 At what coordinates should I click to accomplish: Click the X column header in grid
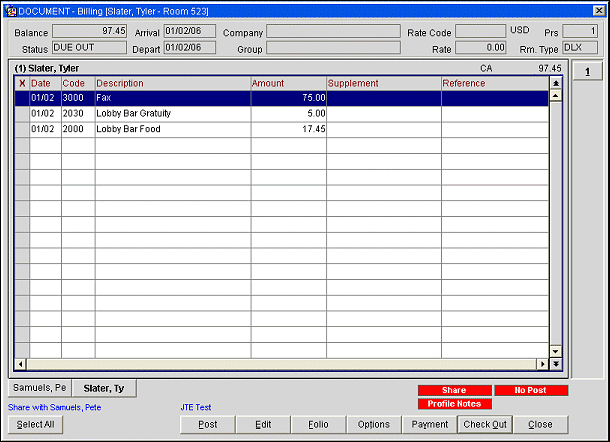(22, 83)
